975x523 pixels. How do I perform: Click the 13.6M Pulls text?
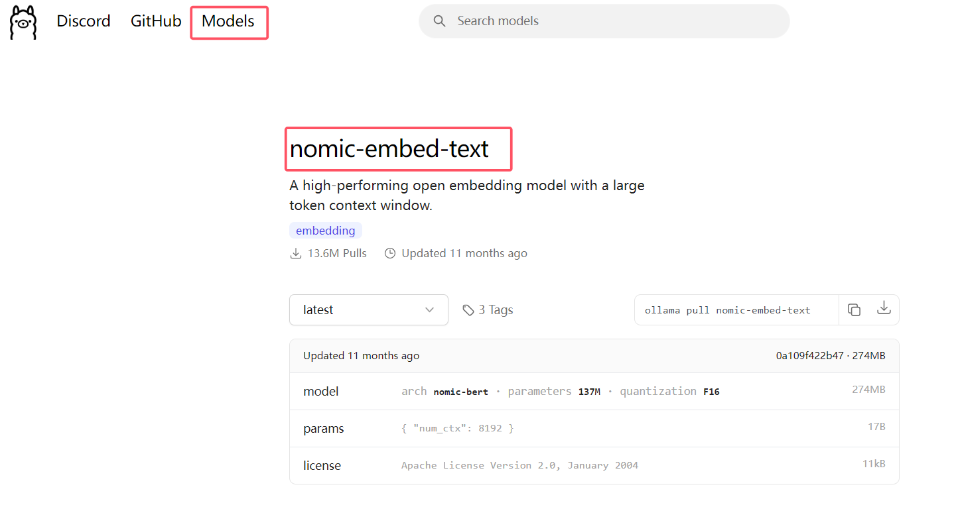[x=337, y=254]
